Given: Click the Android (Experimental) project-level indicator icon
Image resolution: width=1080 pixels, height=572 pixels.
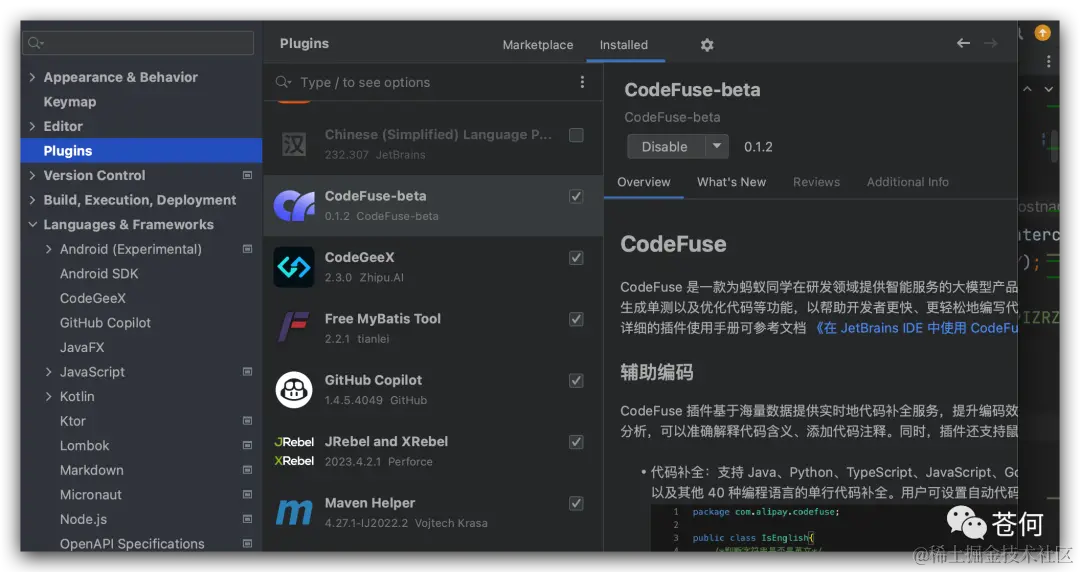Looking at the screenshot, I should pos(247,249).
